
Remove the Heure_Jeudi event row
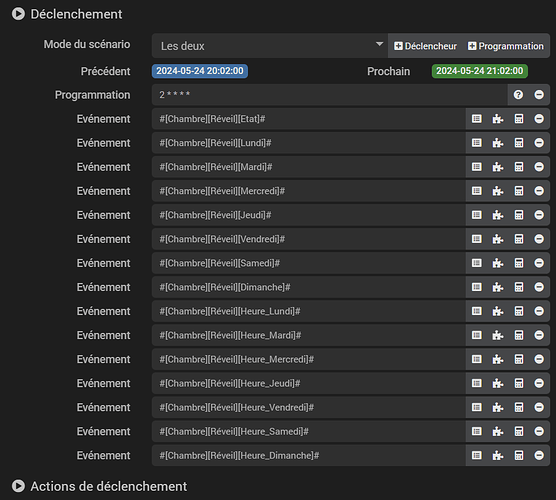tap(539, 383)
